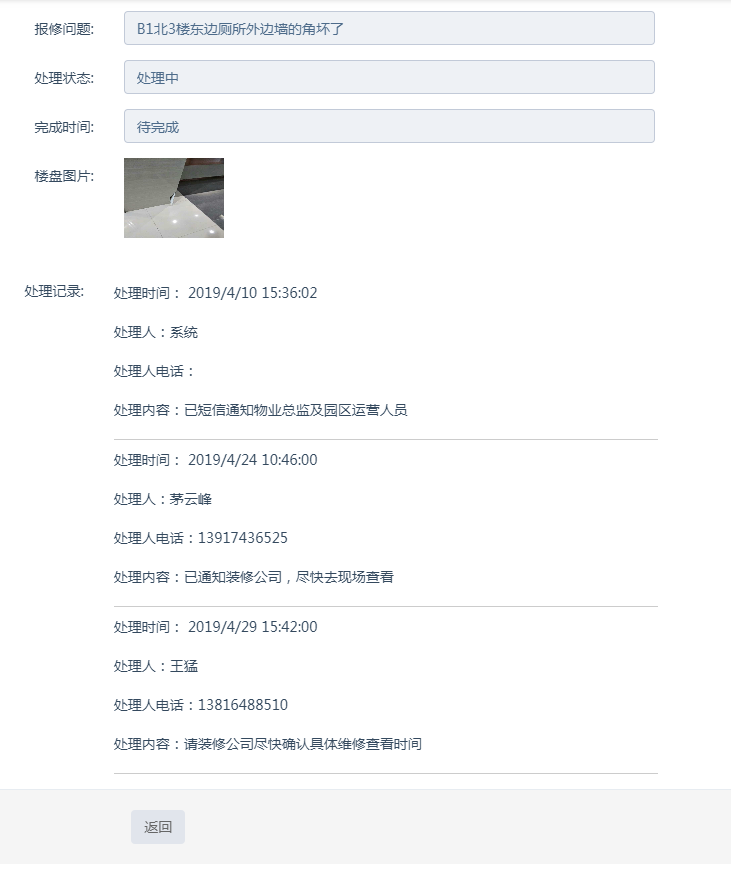
Task: Click record text 已通知装修公司，尽快去现场查看
Action: (289, 577)
